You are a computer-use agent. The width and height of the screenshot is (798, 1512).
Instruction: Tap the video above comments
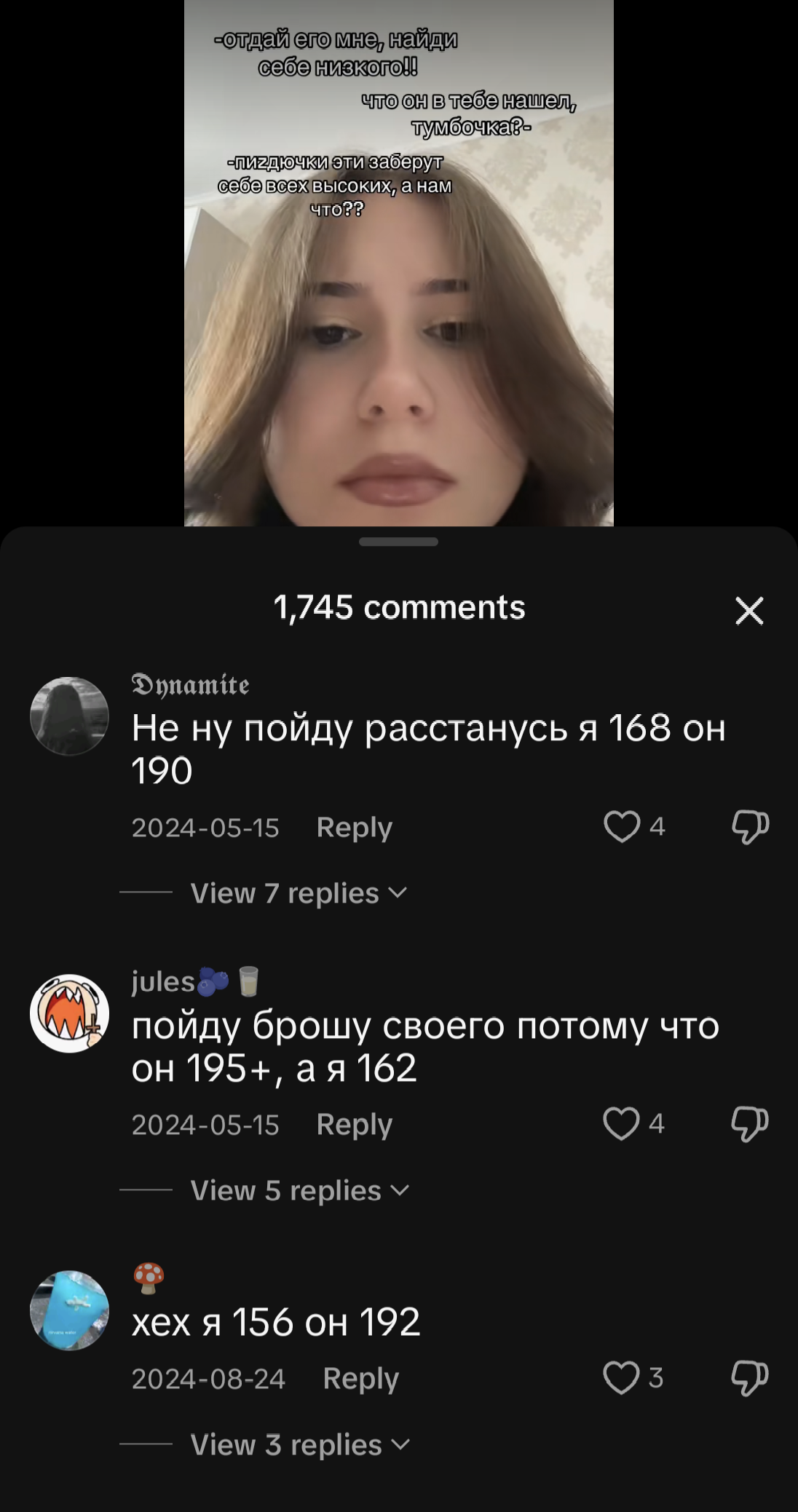click(x=399, y=263)
